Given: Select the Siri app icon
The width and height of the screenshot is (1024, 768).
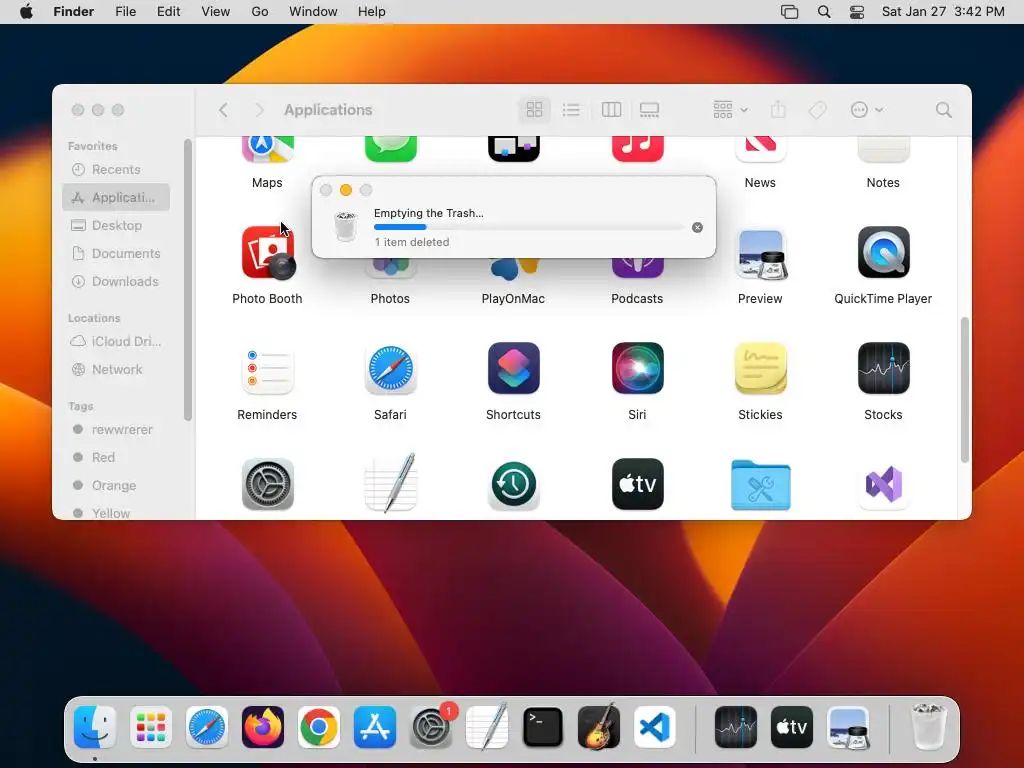Looking at the screenshot, I should [637, 368].
